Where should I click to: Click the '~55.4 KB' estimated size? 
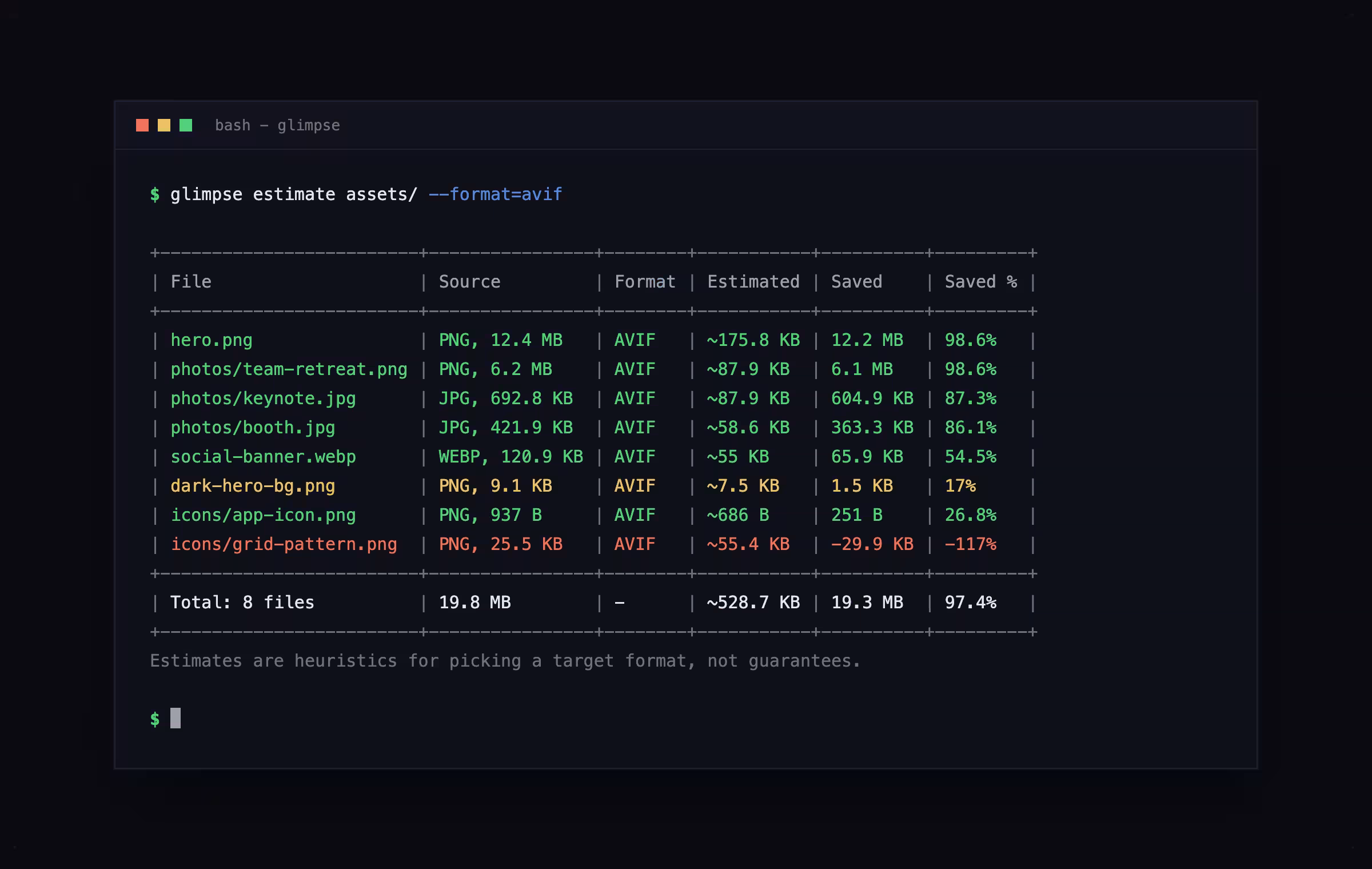point(748,544)
